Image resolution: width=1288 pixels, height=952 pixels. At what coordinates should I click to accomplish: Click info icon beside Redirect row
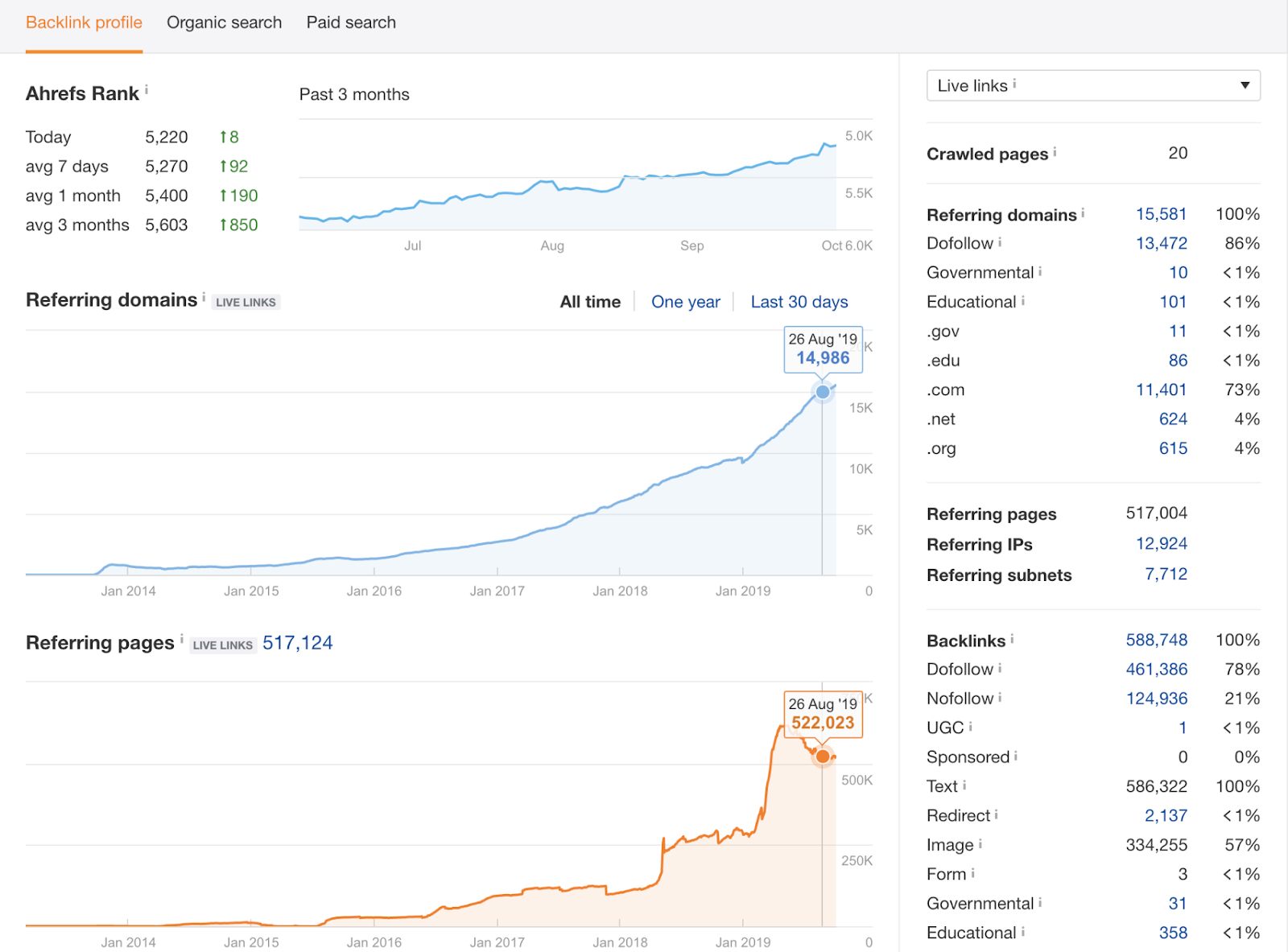[x=997, y=814]
